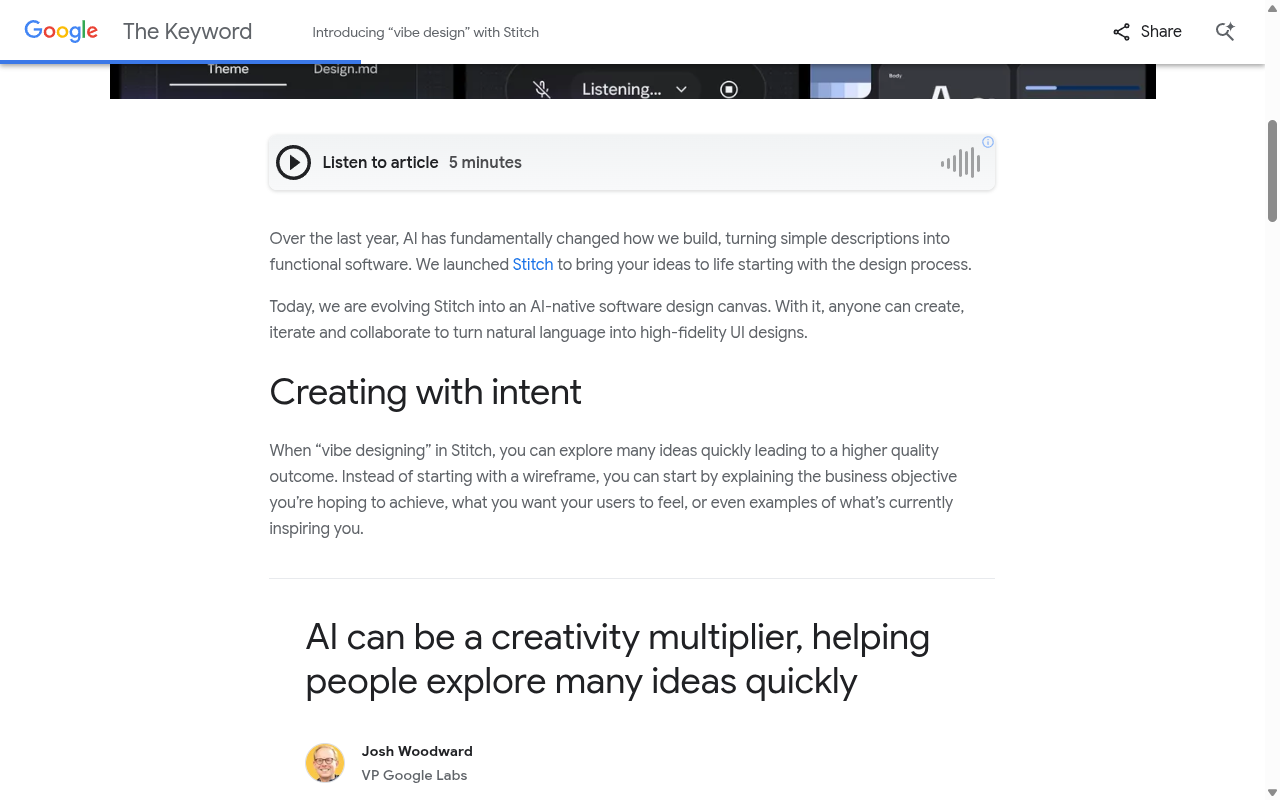Click Josh Woodward's avatar photo
1280x800 pixels.
coord(325,763)
